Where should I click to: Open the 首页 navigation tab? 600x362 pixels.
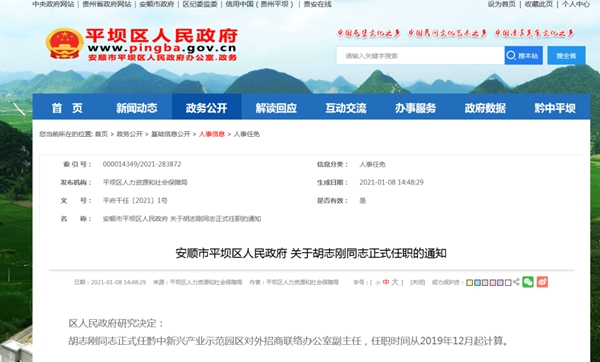click(x=67, y=108)
